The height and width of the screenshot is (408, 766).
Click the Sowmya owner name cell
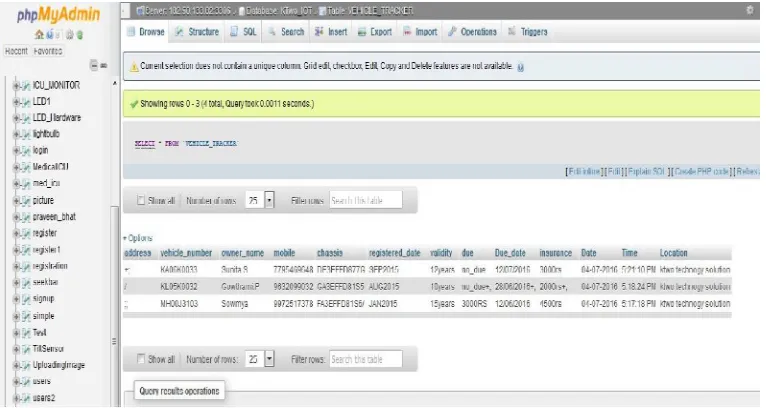(x=234, y=304)
